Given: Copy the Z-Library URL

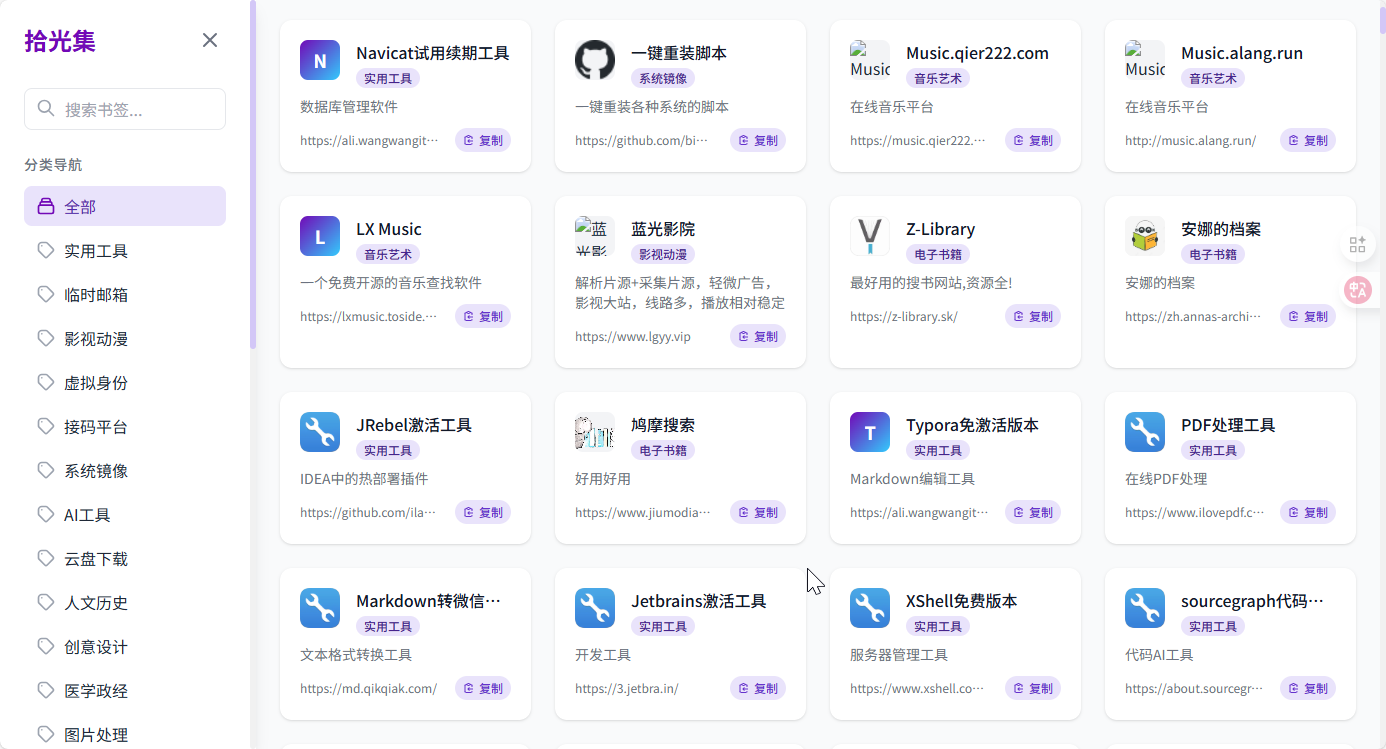Looking at the screenshot, I should (1033, 316).
